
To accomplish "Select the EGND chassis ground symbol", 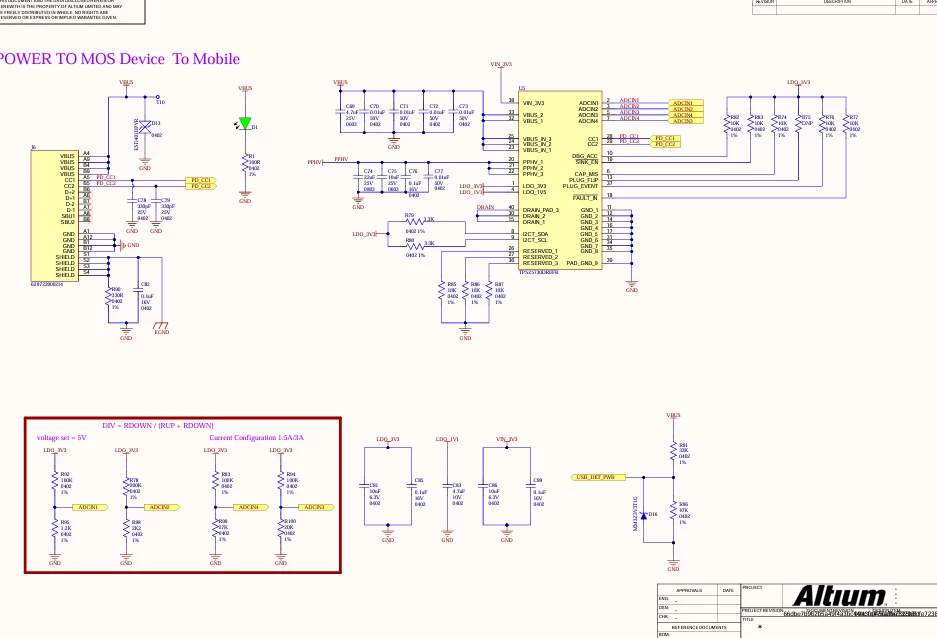I will tap(161, 326).
